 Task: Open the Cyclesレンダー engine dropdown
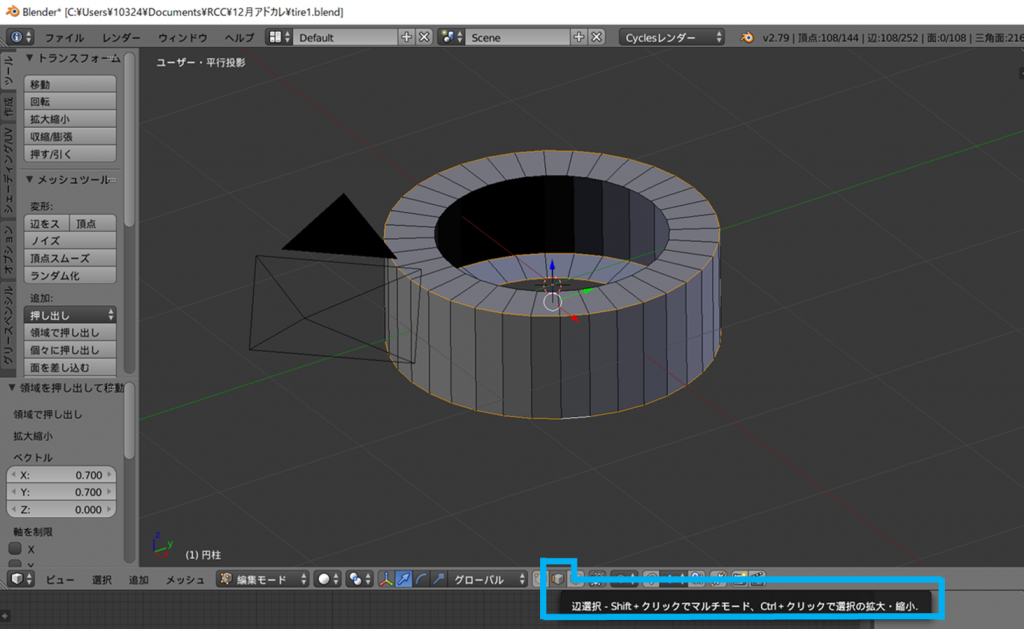(x=672, y=37)
